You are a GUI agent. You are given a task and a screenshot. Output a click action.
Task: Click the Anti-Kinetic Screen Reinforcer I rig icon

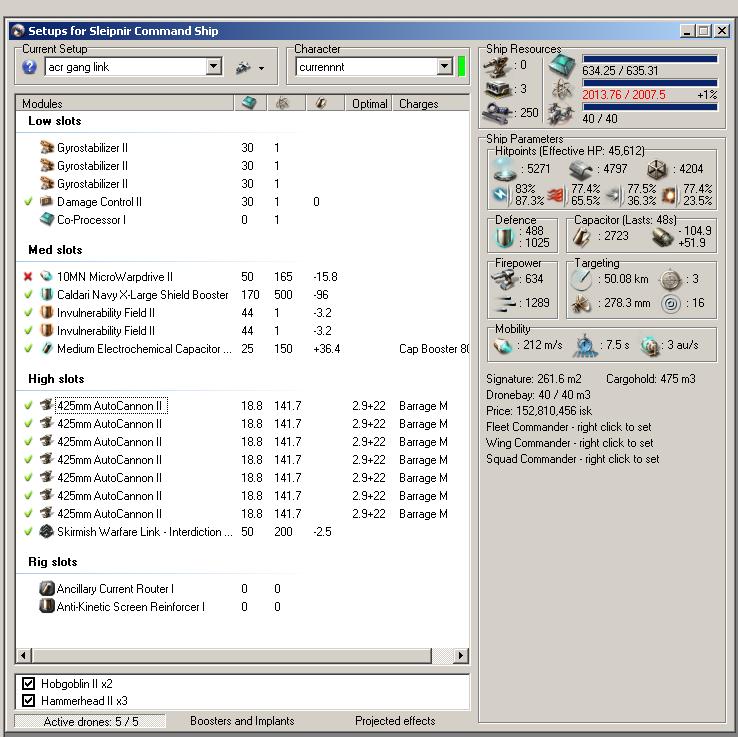tap(46, 606)
